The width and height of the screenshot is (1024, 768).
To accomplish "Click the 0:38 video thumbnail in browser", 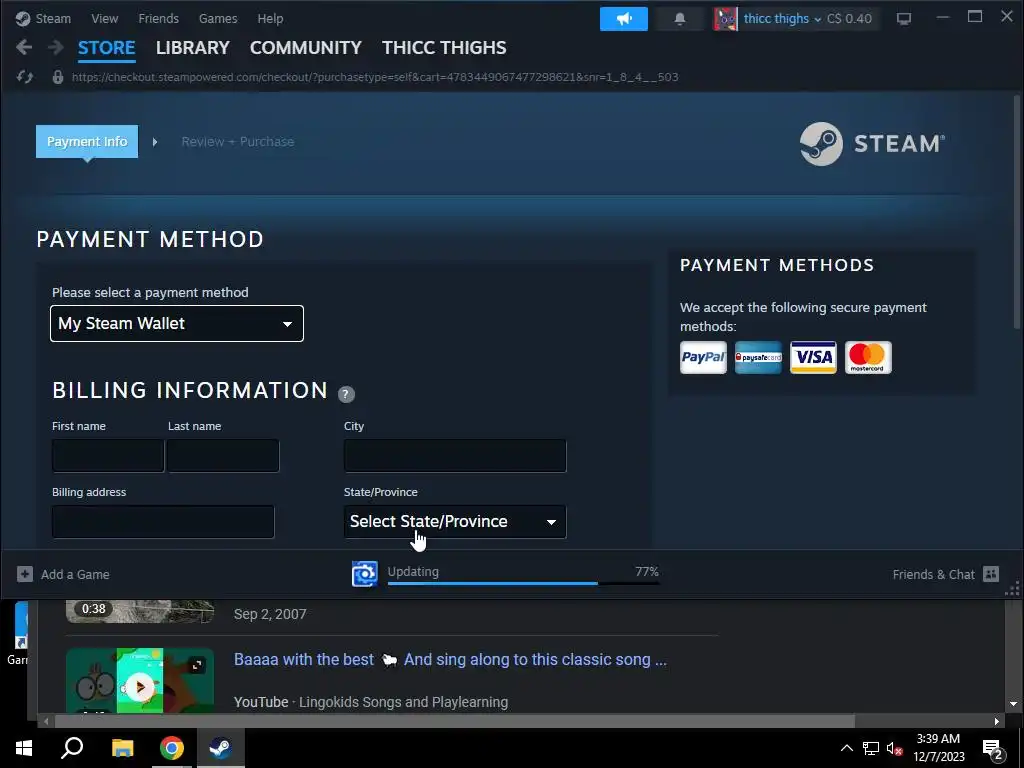I will (140, 611).
